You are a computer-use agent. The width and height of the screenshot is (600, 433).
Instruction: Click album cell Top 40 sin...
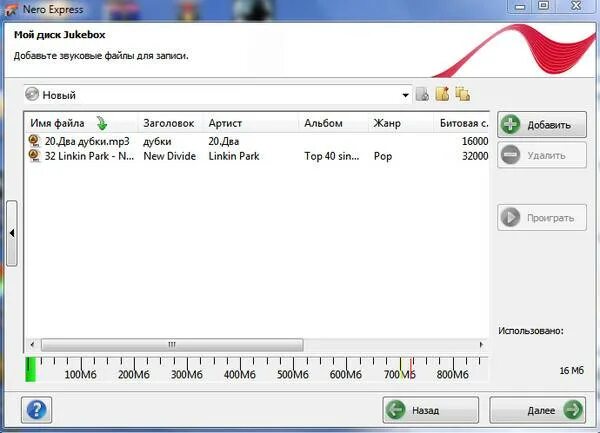tap(332, 156)
